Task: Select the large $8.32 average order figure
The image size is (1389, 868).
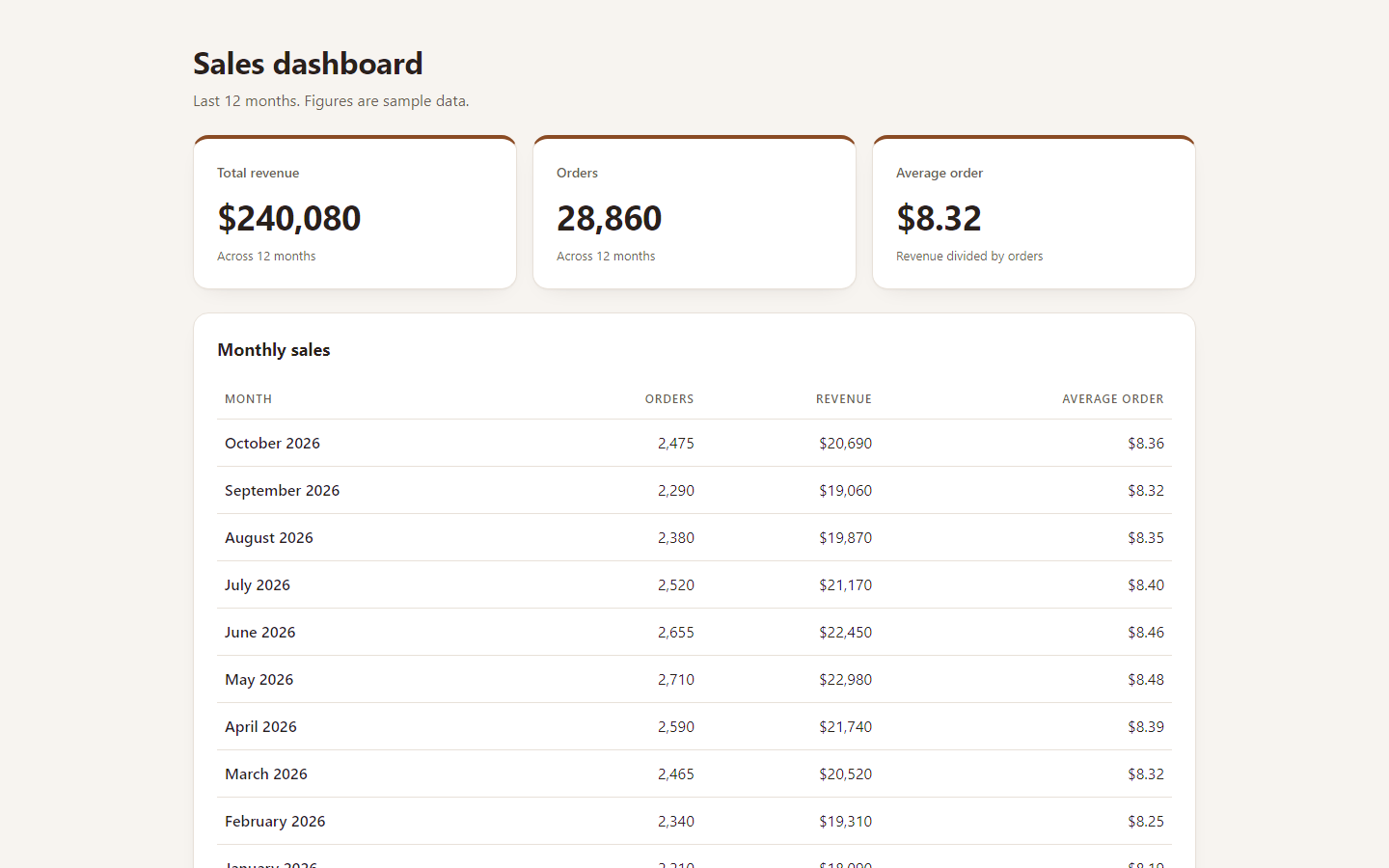Action: click(939, 218)
